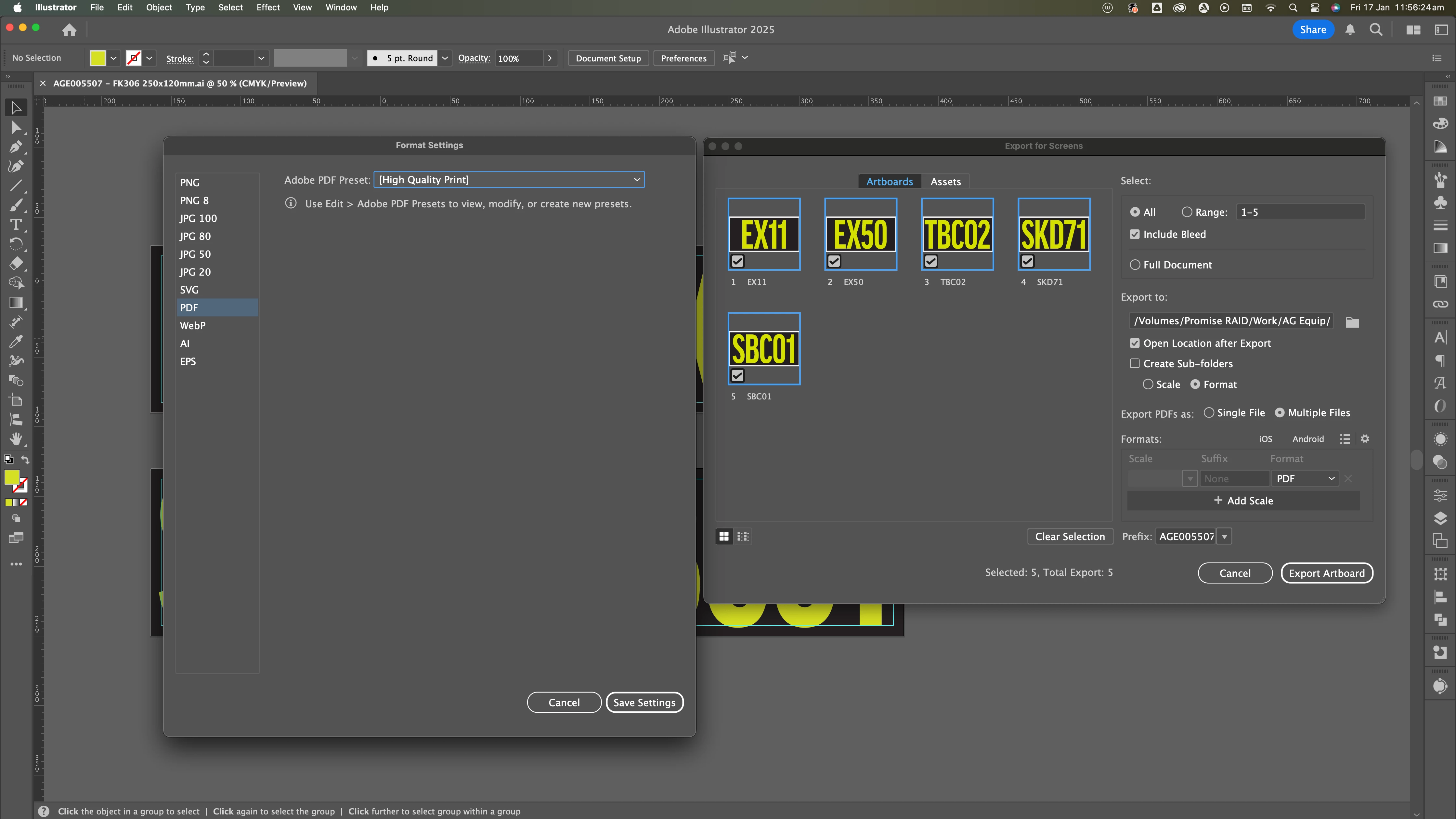Enable Create Sub-folders checkbox

[1134, 363]
